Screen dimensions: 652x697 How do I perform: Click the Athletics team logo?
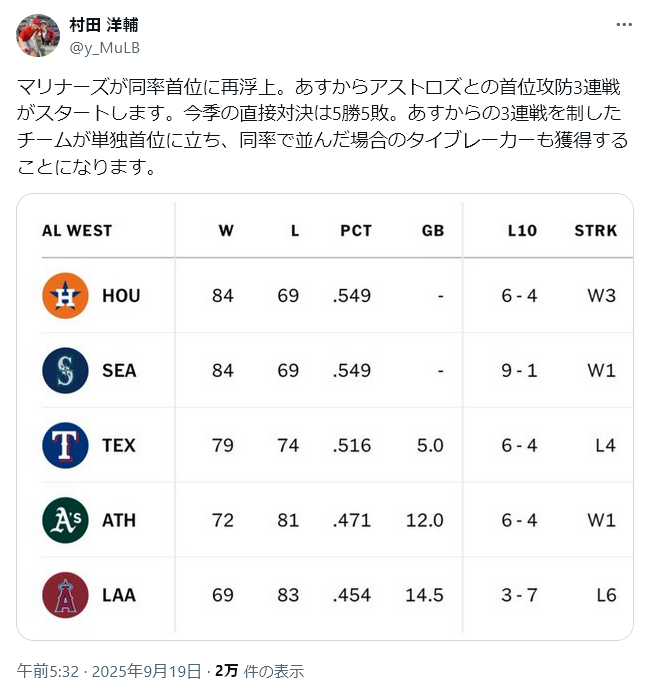pos(65,520)
